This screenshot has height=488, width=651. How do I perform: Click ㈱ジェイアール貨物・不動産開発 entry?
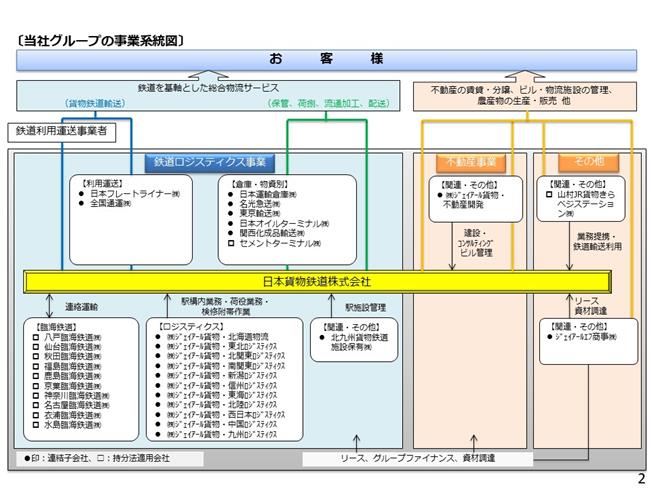pyautogui.click(x=472, y=200)
